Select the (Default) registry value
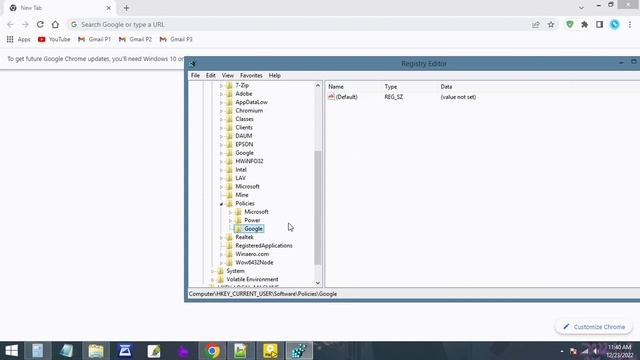This screenshot has width=640, height=360. tap(346, 97)
